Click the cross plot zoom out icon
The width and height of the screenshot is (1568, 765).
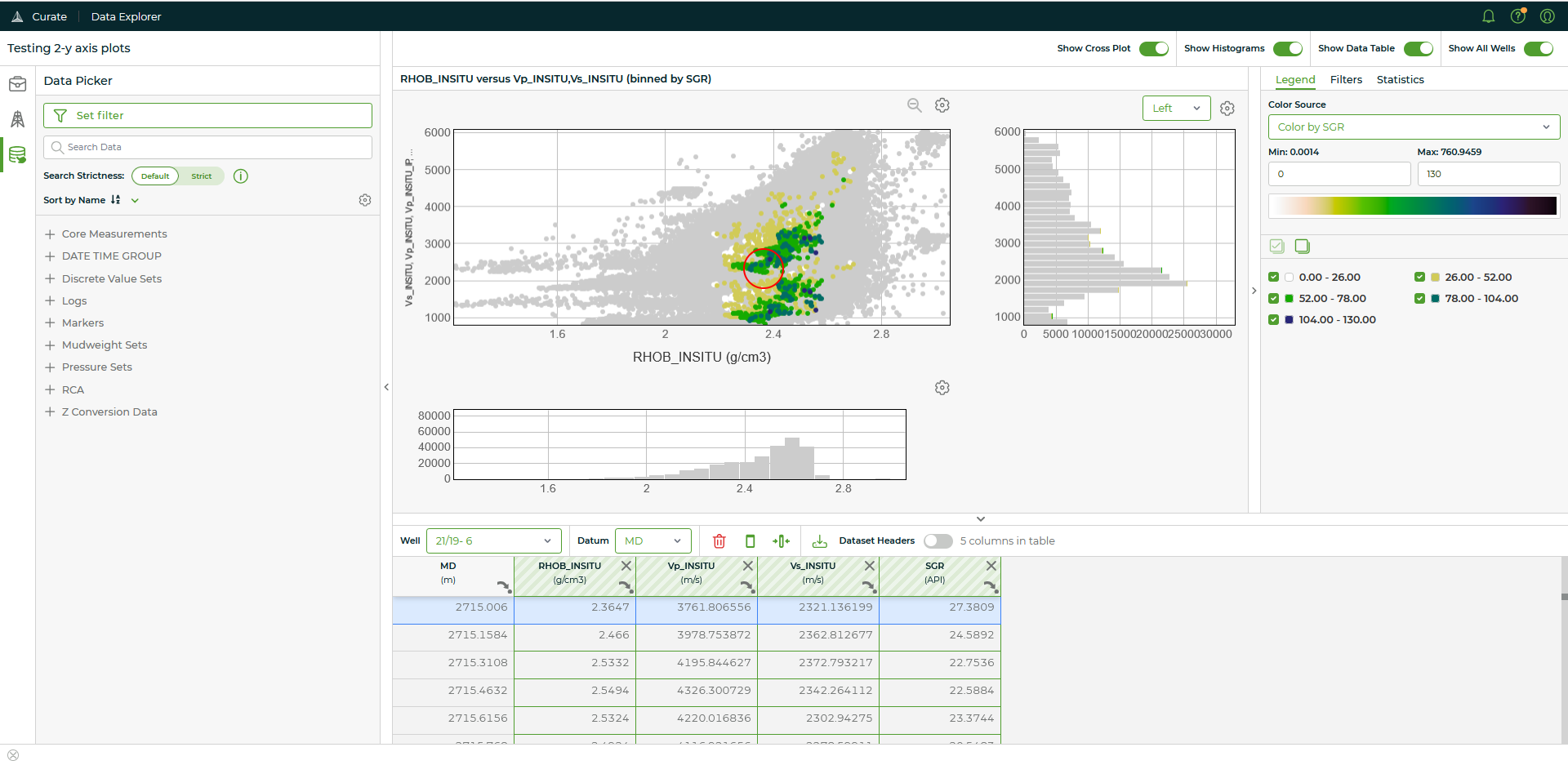(915, 105)
